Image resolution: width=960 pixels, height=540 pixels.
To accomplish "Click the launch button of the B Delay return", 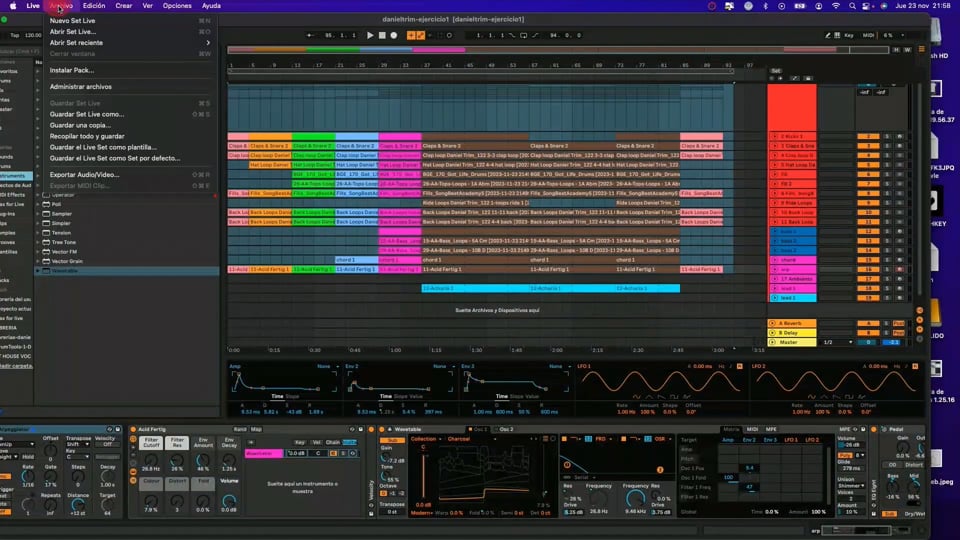I will (773, 333).
